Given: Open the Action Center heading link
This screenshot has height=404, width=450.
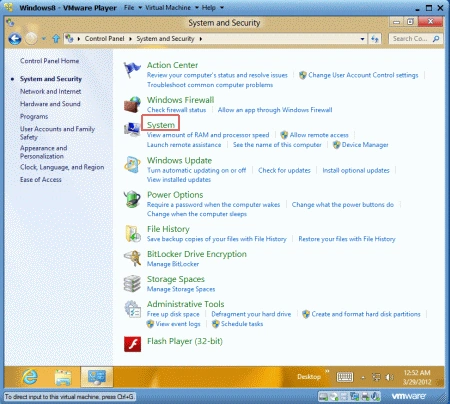Looking at the screenshot, I should pos(172,65).
